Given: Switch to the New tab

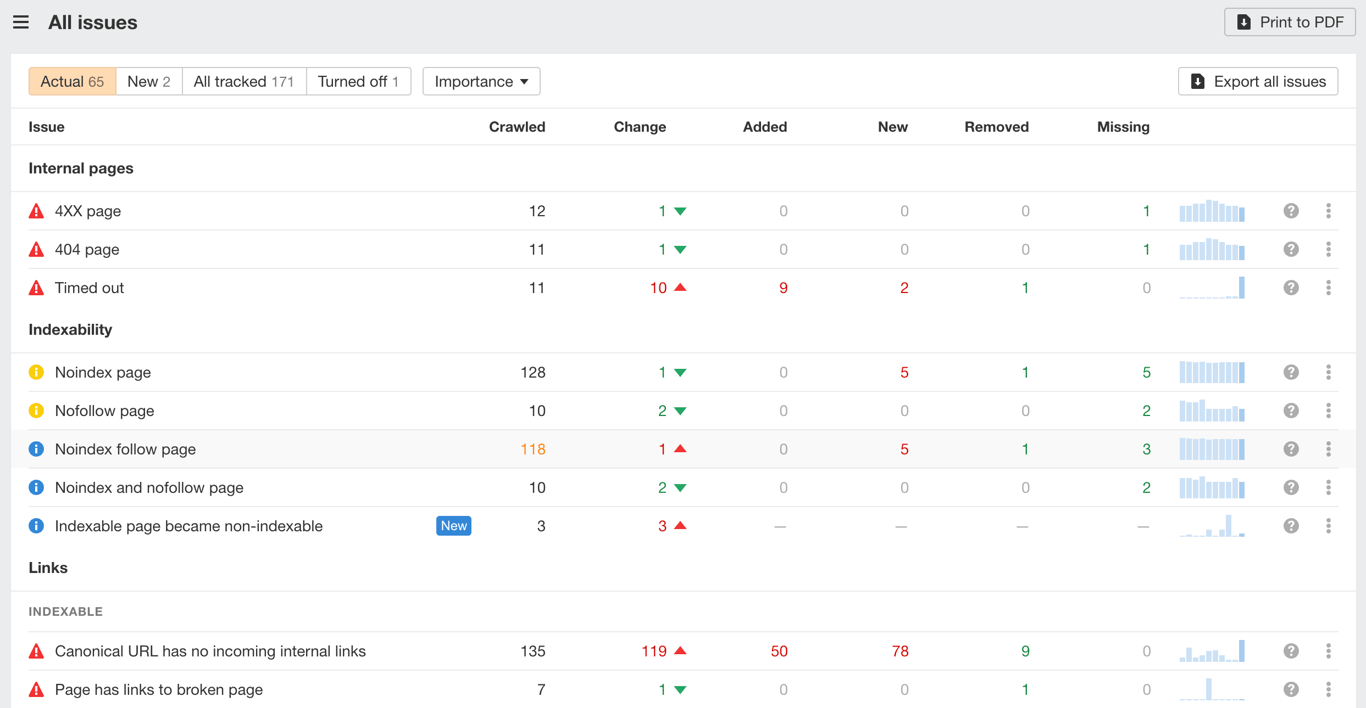Looking at the screenshot, I should pyautogui.click(x=148, y=81).
